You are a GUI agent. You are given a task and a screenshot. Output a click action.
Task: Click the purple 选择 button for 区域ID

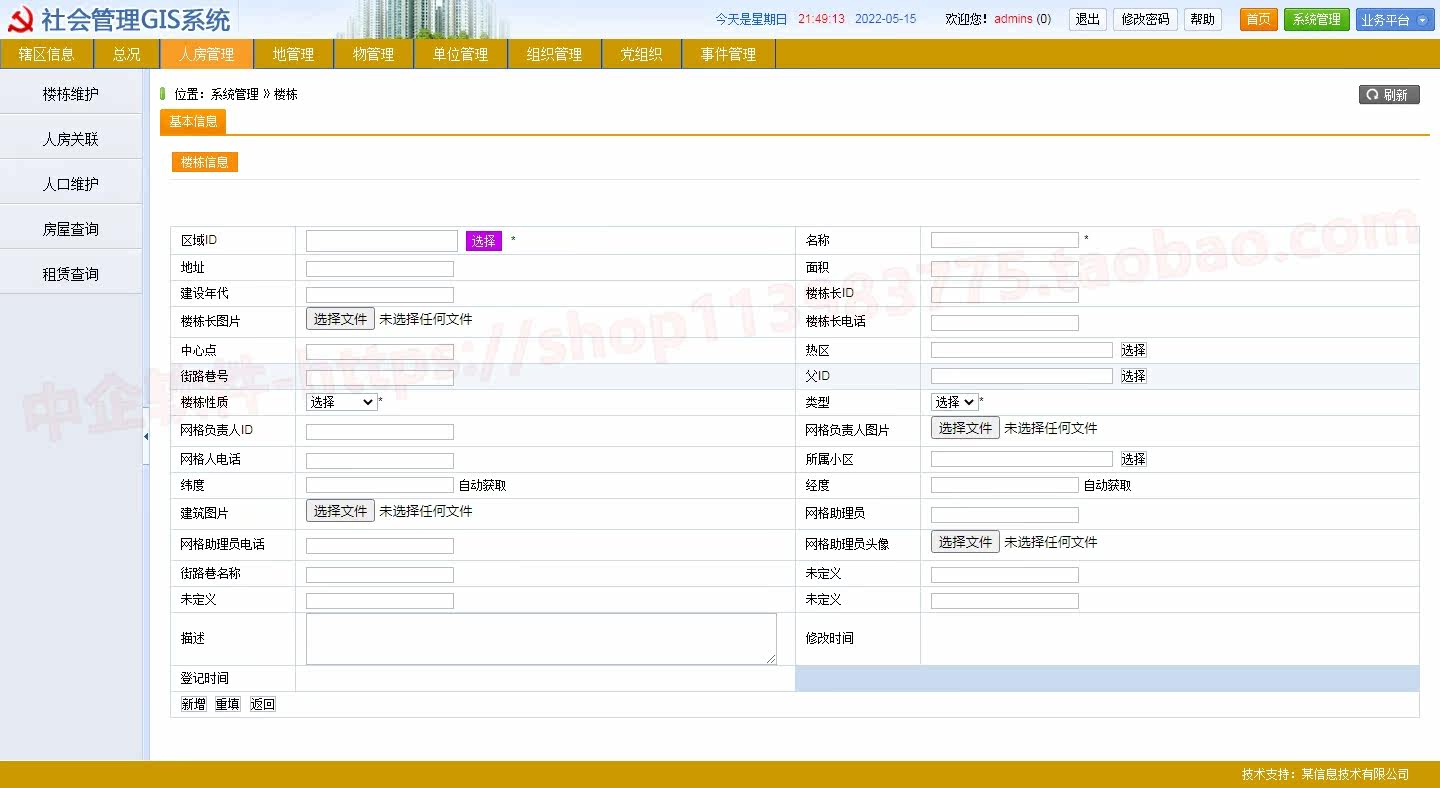(484, 241)
